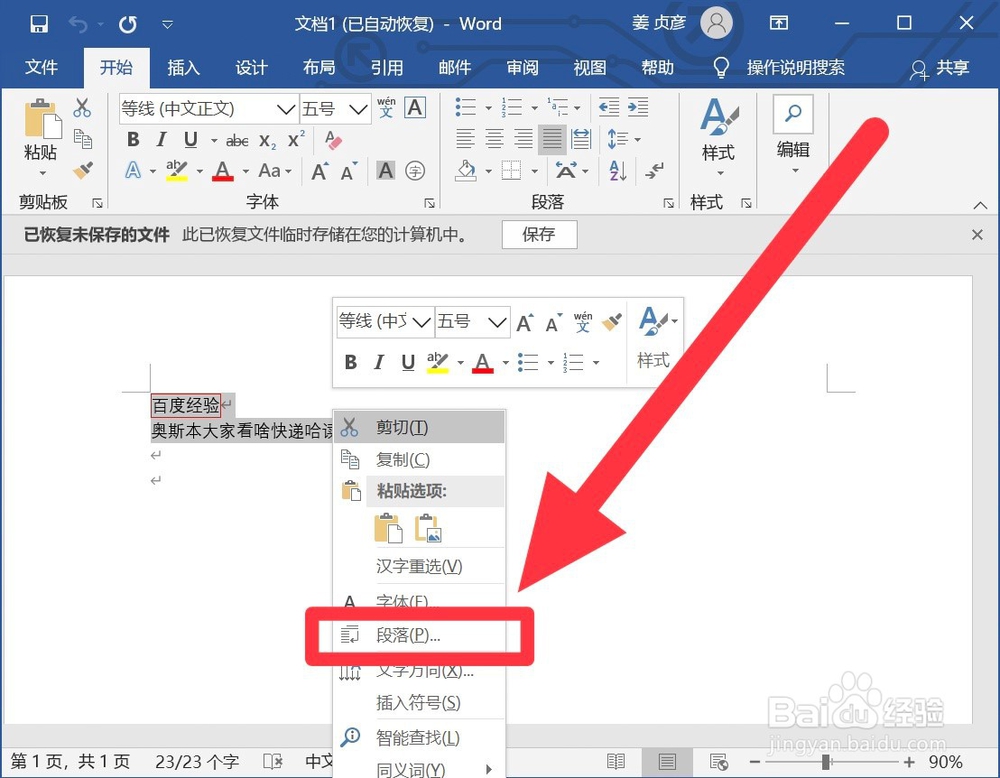Center-align the selected paragraph

tap(493, 139)
